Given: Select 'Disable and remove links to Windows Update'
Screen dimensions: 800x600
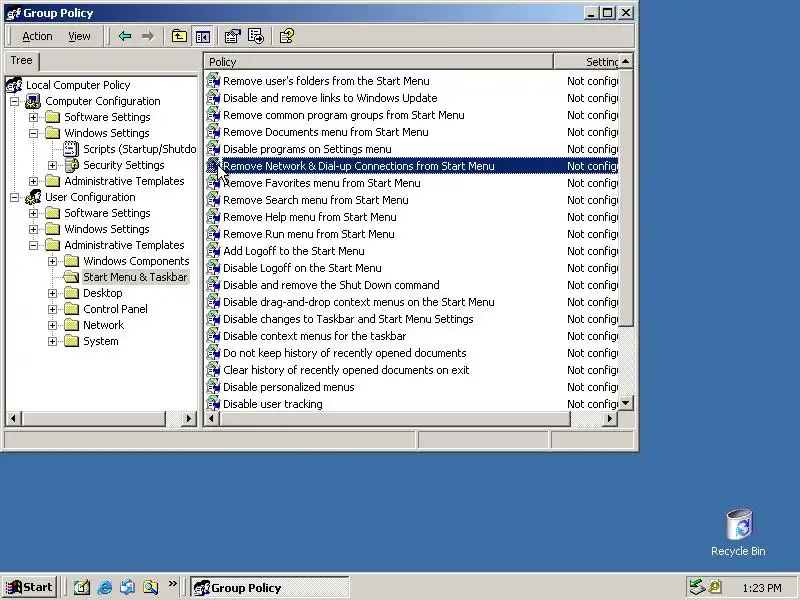Looking at the screenshot, I should coord(330,98).
